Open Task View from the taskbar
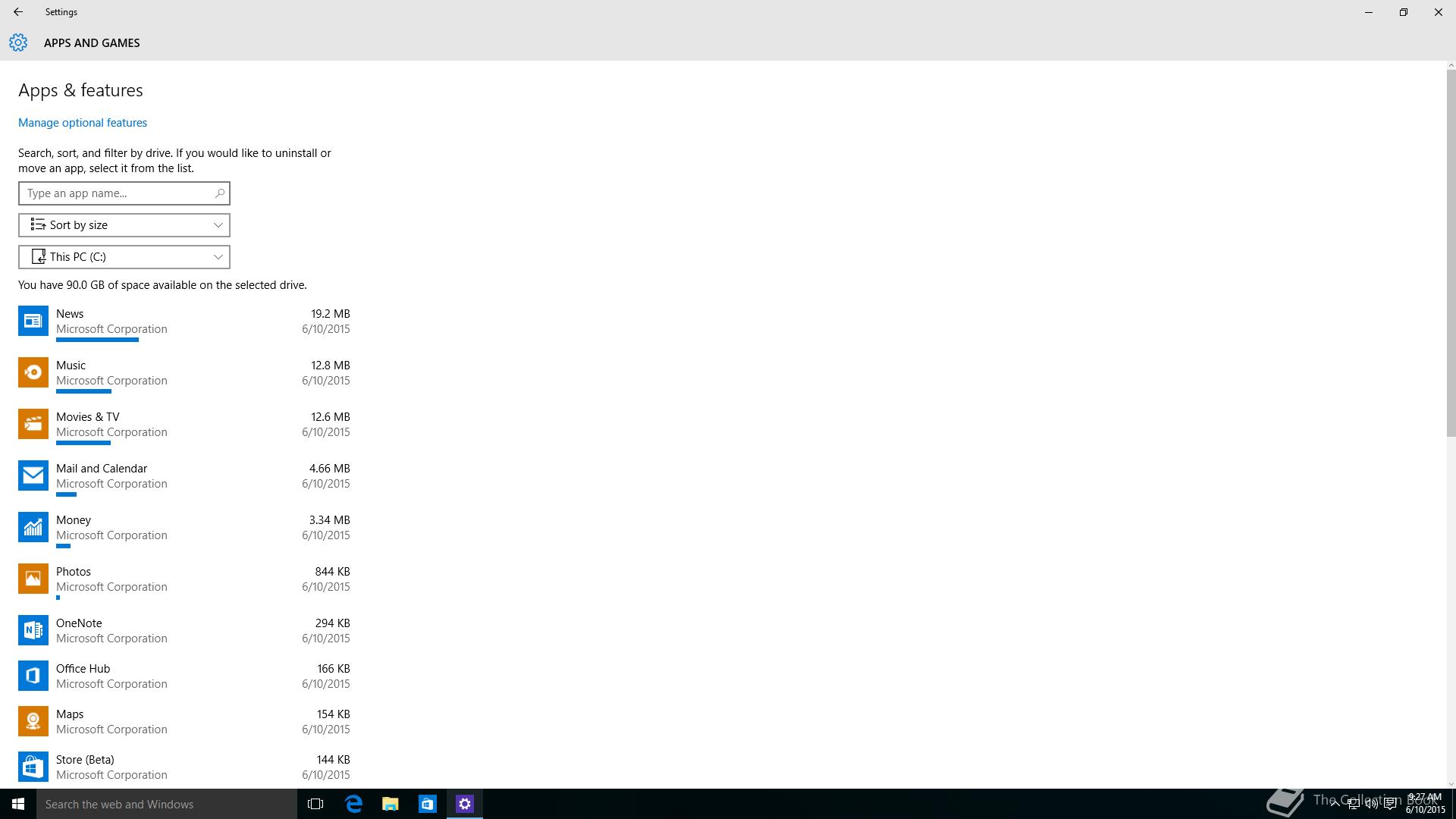The width and height of the screenshot is (1456, 819). (x=315, y=804)
